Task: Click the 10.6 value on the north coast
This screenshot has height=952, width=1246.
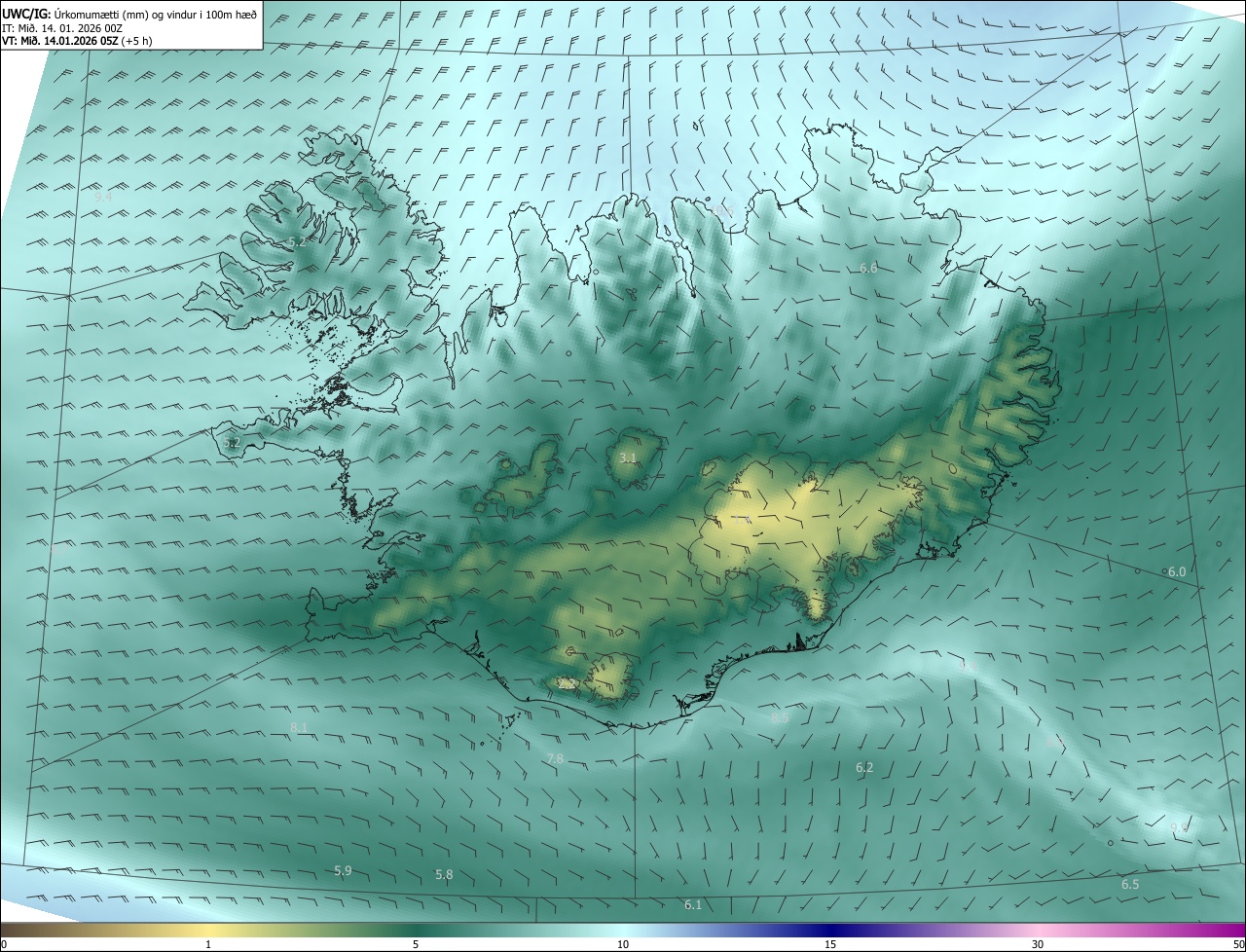Action: tap(721, 209)
